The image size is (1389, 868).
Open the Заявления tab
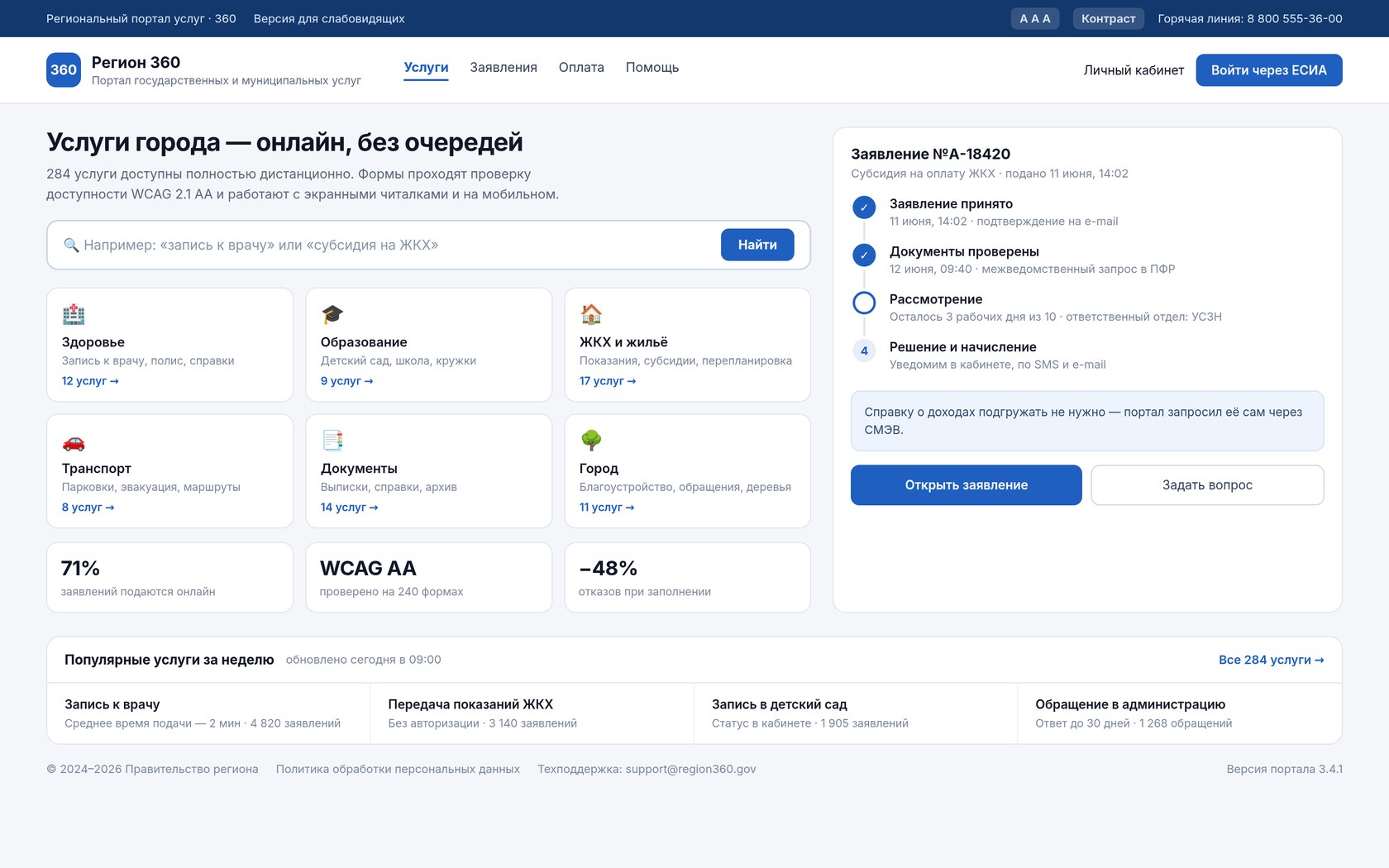pyautogui.click(x=504, y=68)
